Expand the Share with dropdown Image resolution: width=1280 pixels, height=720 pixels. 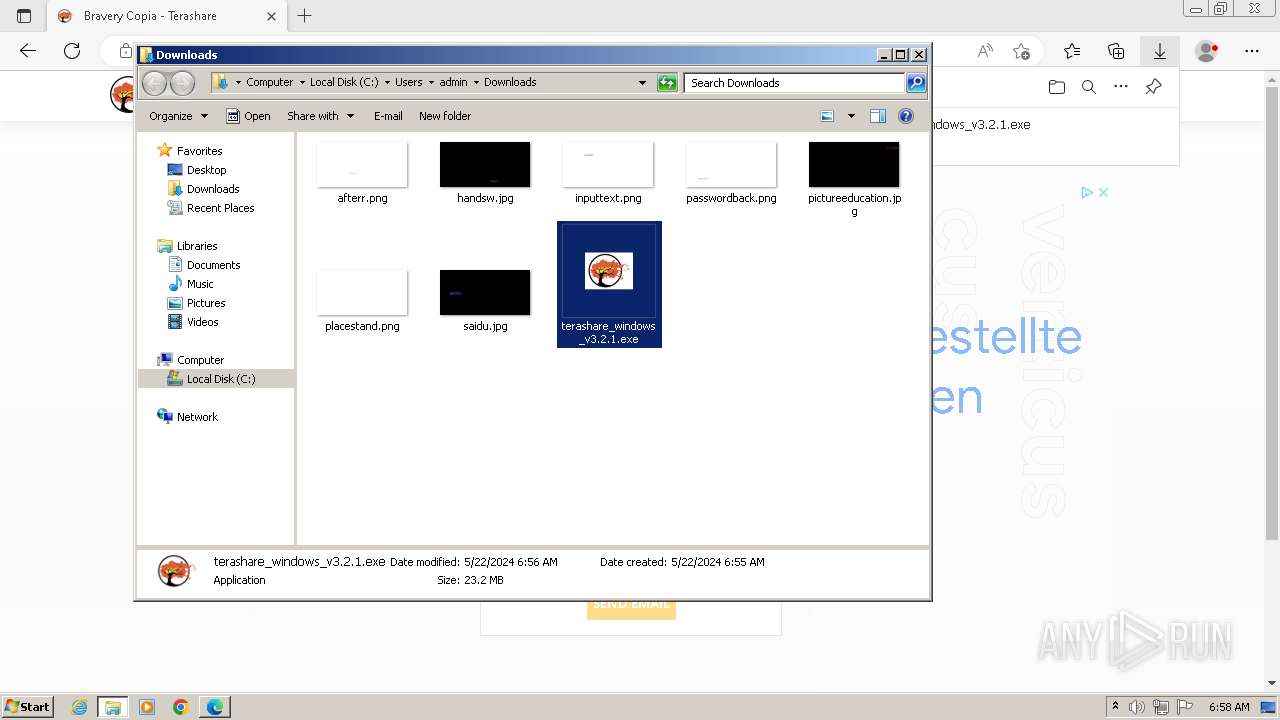tap(320, 116)
